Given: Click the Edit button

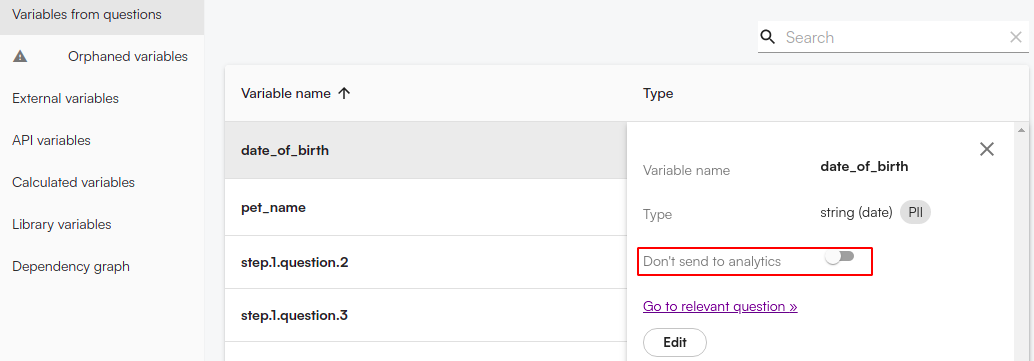Looking at the screenshot, I should [x=675, y=343].
